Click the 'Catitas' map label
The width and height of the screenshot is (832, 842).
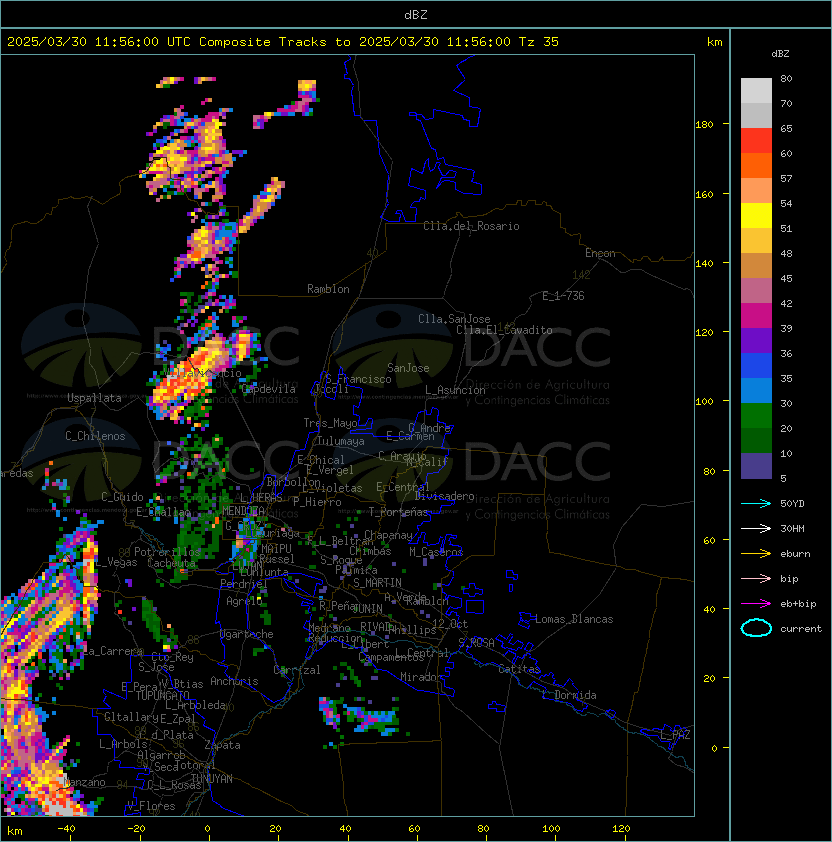pyautogui.click(x=519, y=669)
